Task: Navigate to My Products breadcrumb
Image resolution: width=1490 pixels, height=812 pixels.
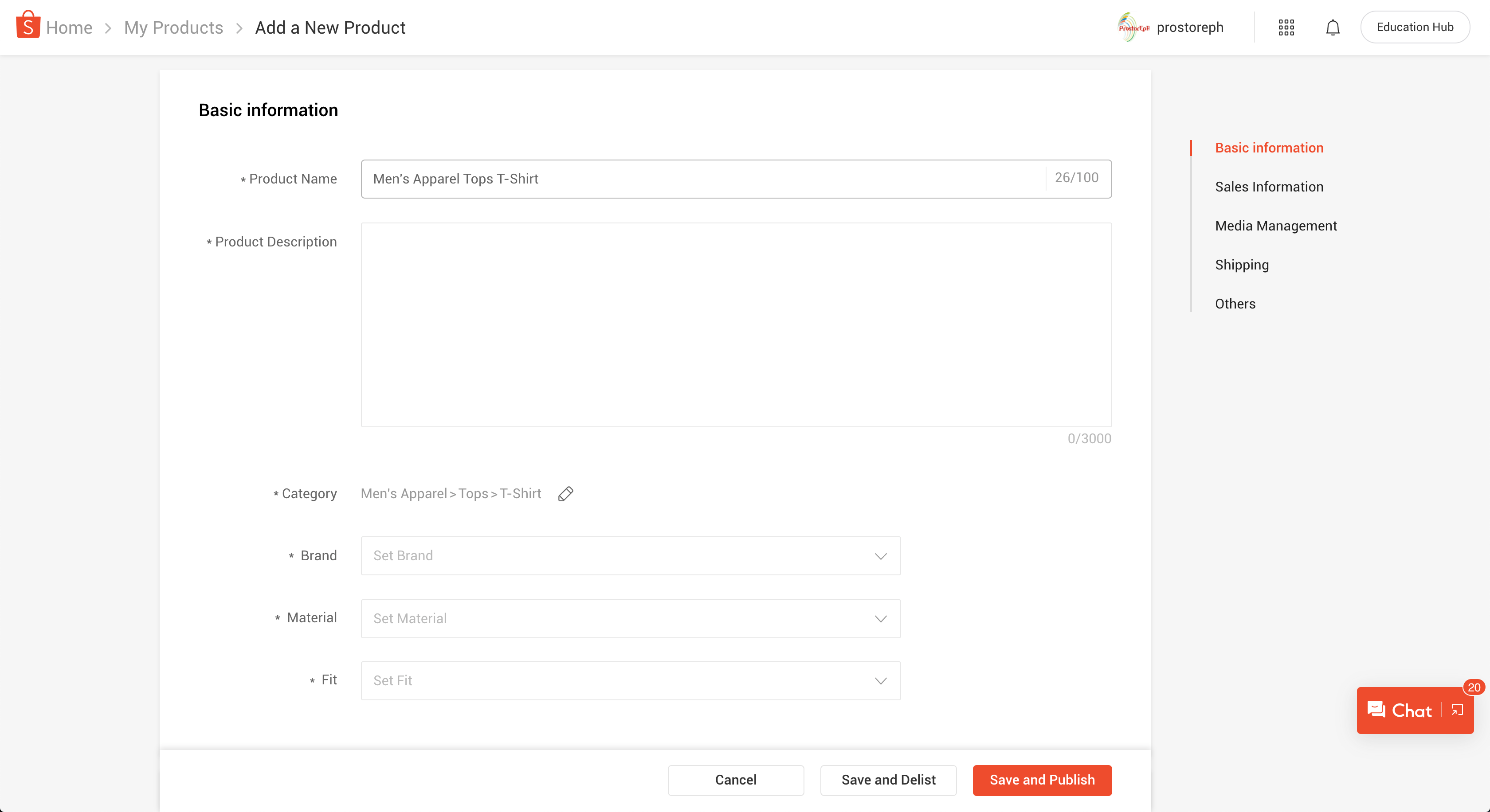Action: coord(173,27)
